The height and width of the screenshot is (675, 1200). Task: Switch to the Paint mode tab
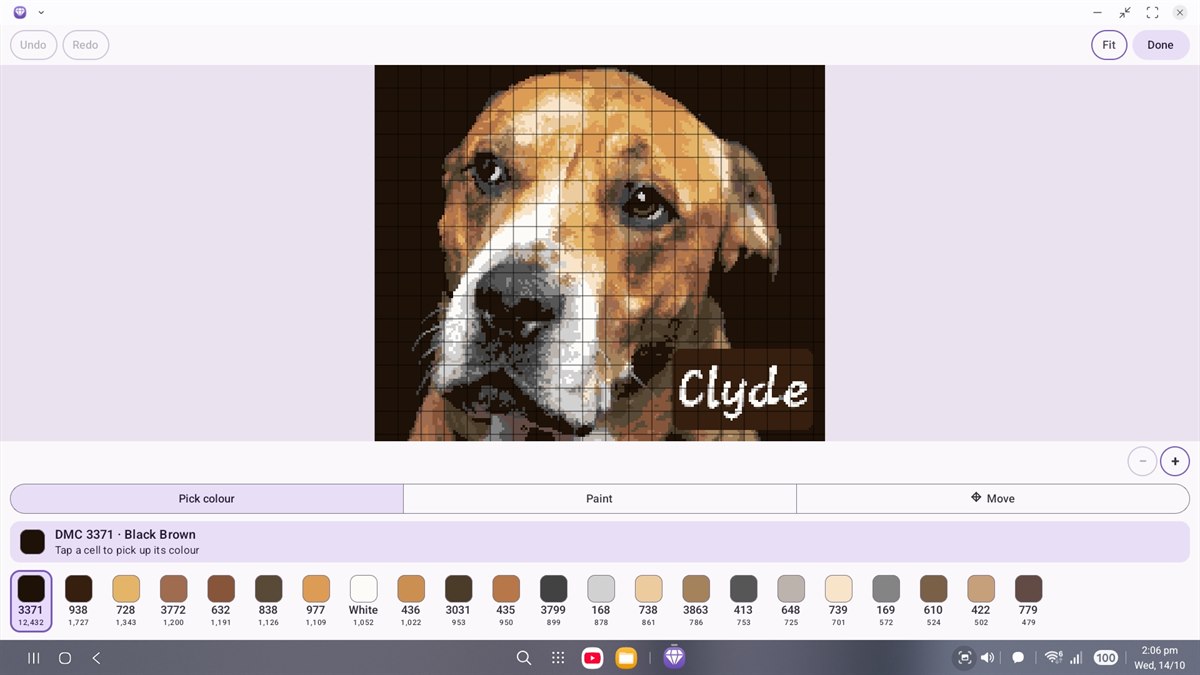point(599,498)
